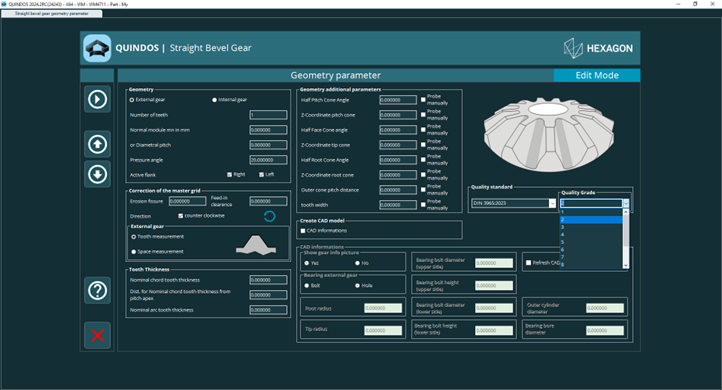Choose quality grade 5 from list
This screenshot has height=390, width=722.
591,242
